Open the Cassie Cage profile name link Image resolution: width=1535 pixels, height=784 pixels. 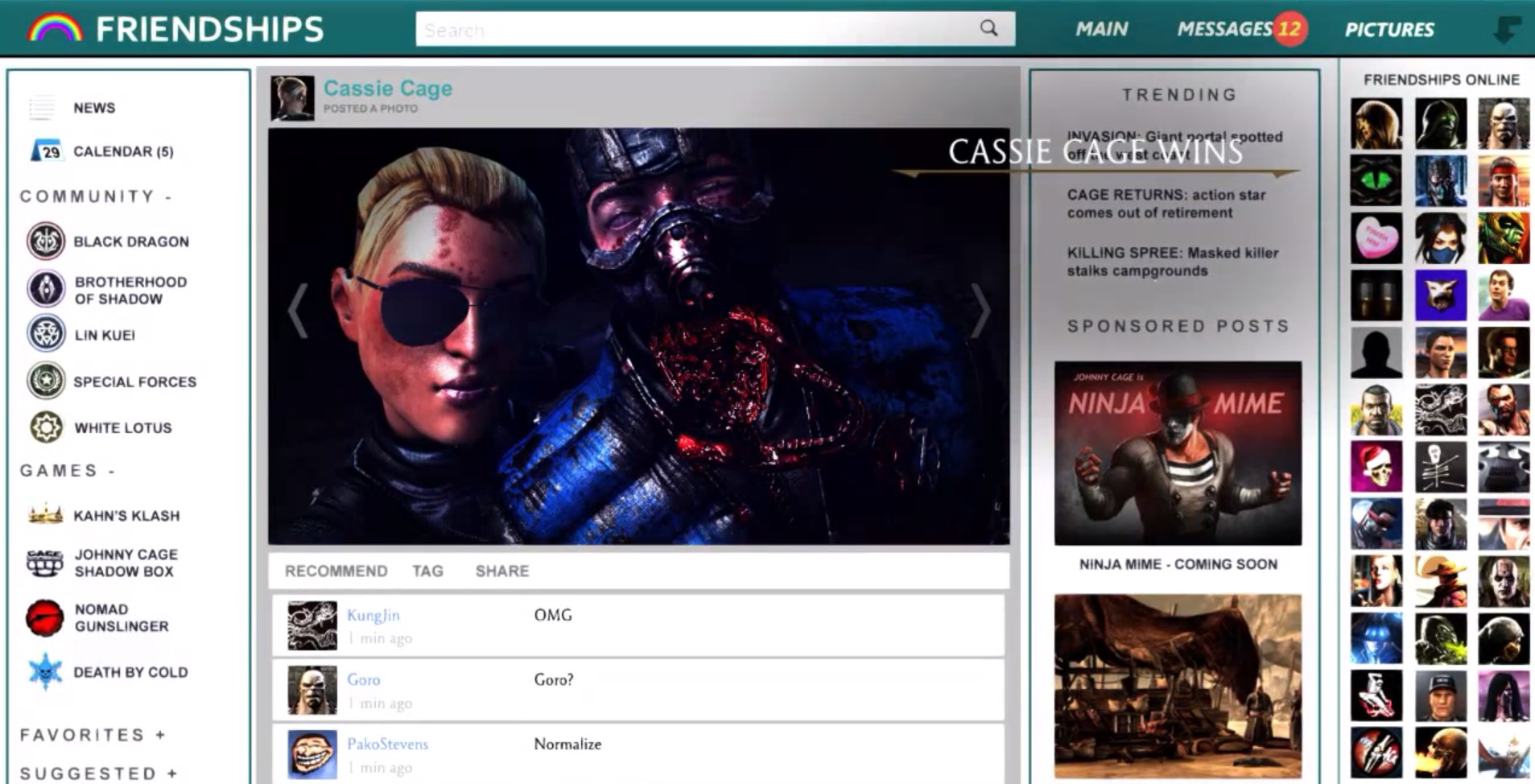click(x=388, y=88)
